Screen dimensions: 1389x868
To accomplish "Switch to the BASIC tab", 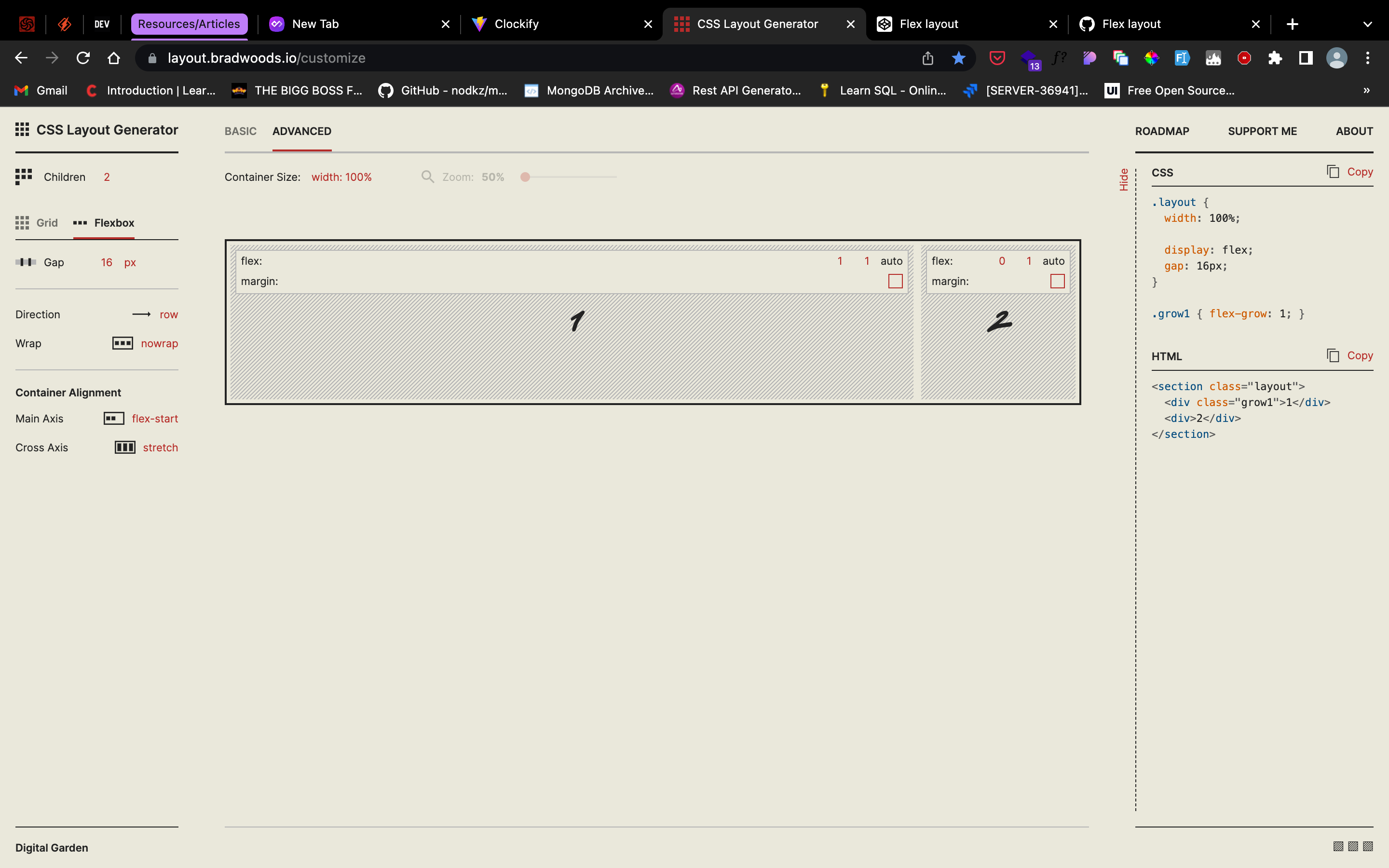I will (x=240, y=132).
